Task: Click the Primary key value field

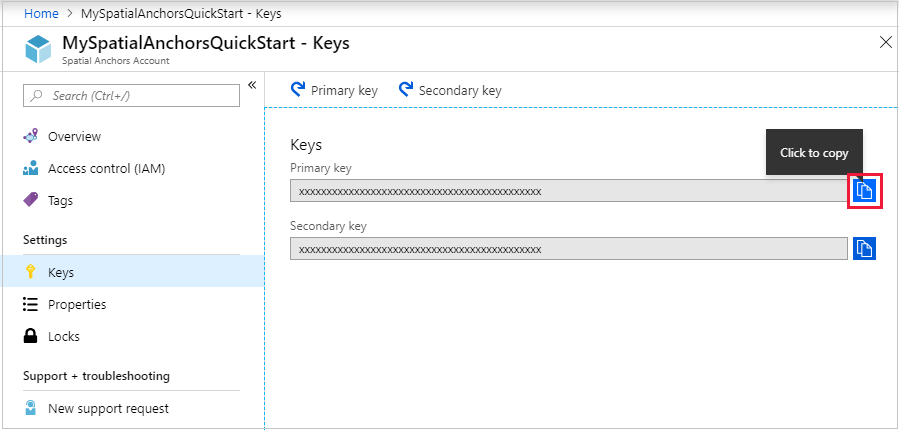Action: pyautogui.click(x=569, y=191)
